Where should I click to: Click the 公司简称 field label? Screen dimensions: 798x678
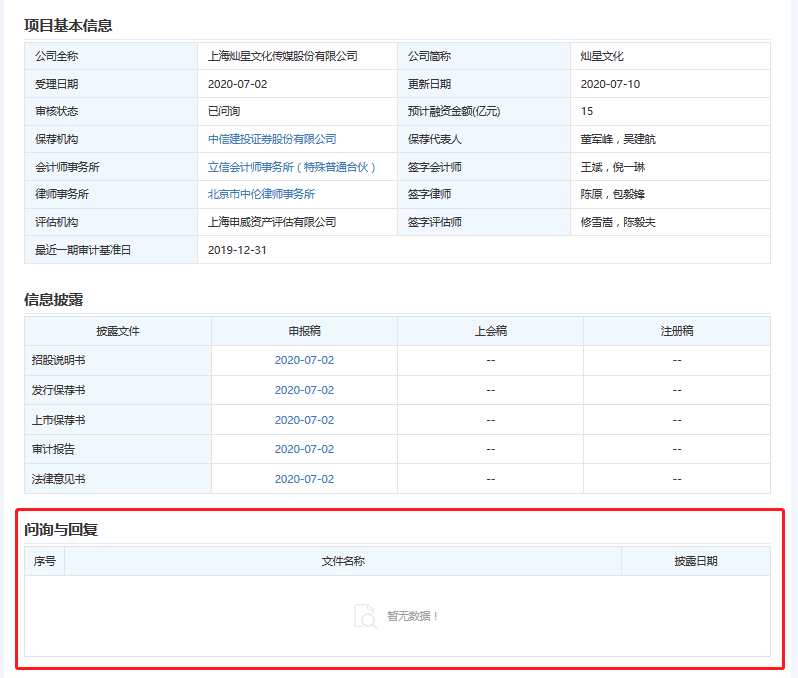[x=429, y=56]
